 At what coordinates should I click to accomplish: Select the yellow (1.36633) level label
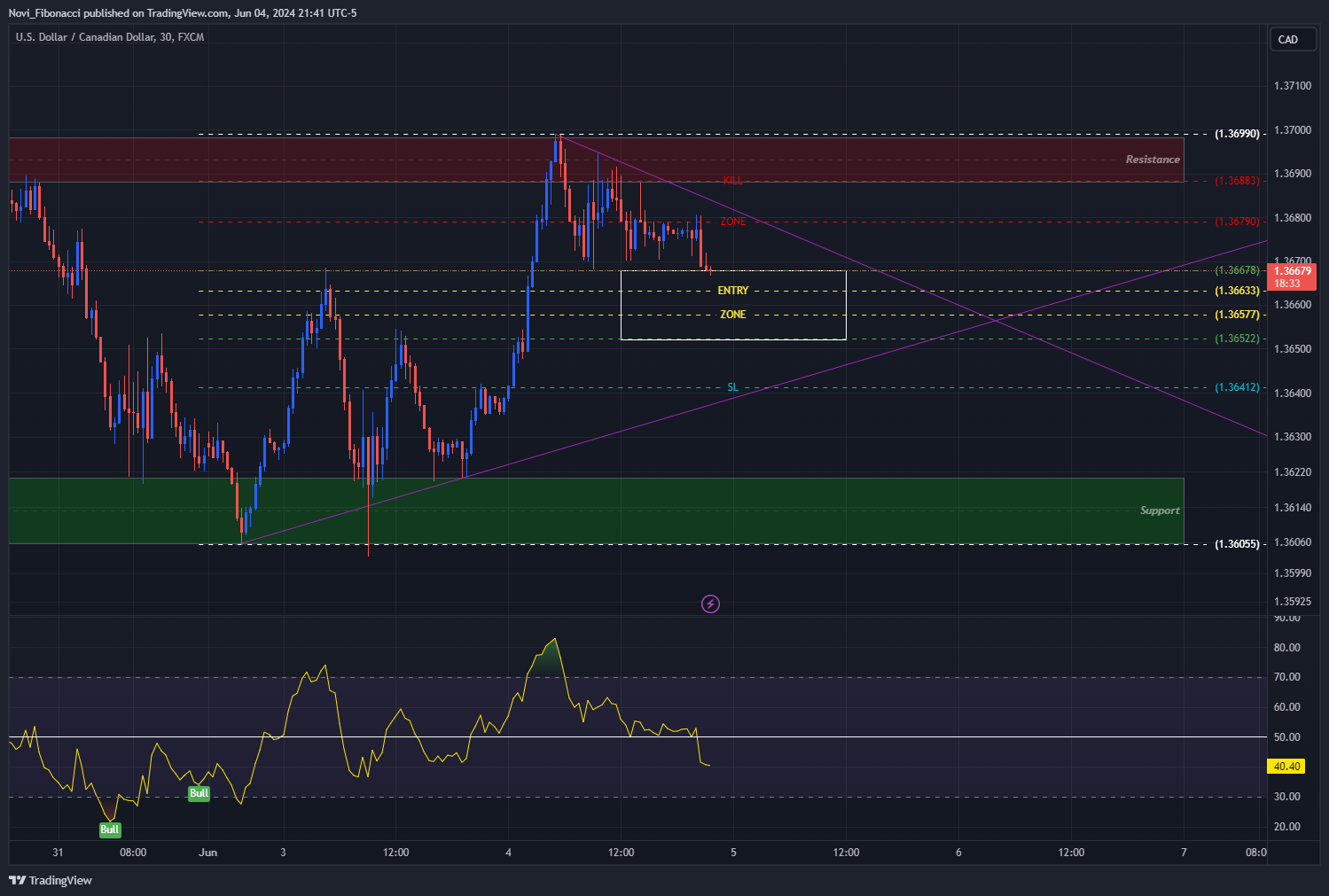[1237, 291]
